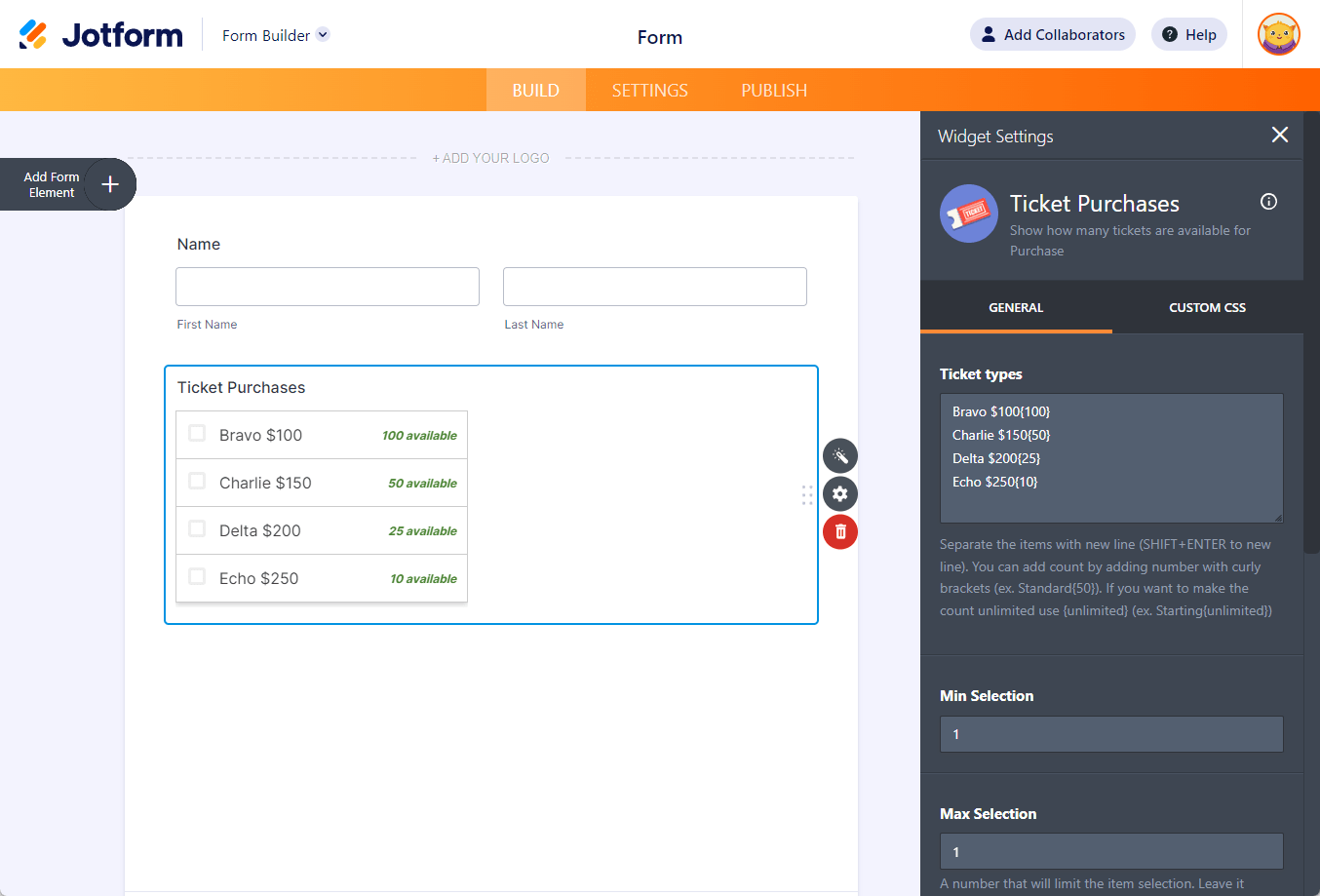Click the First Name input field
Image resolution: width=1320 pixels, height=896 pixels.
328,287
